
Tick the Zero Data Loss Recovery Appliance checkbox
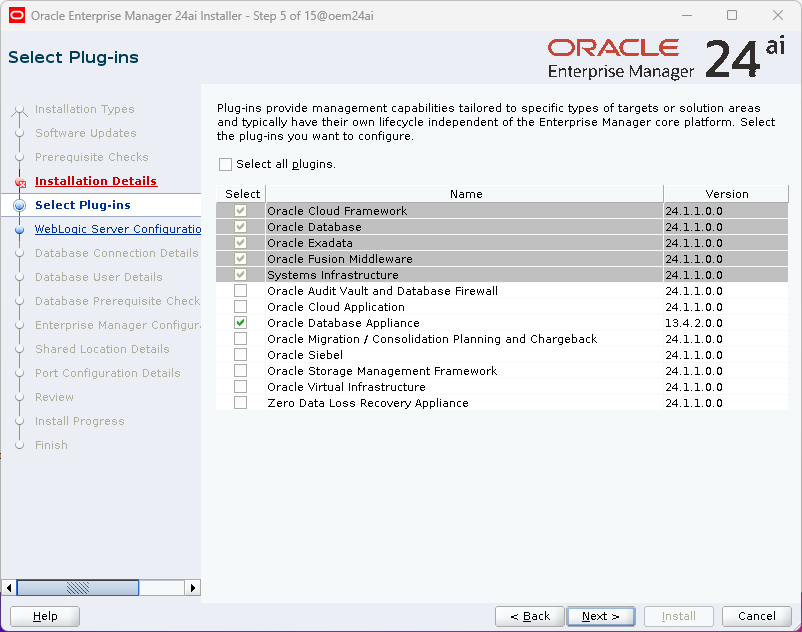pos(240,403)
